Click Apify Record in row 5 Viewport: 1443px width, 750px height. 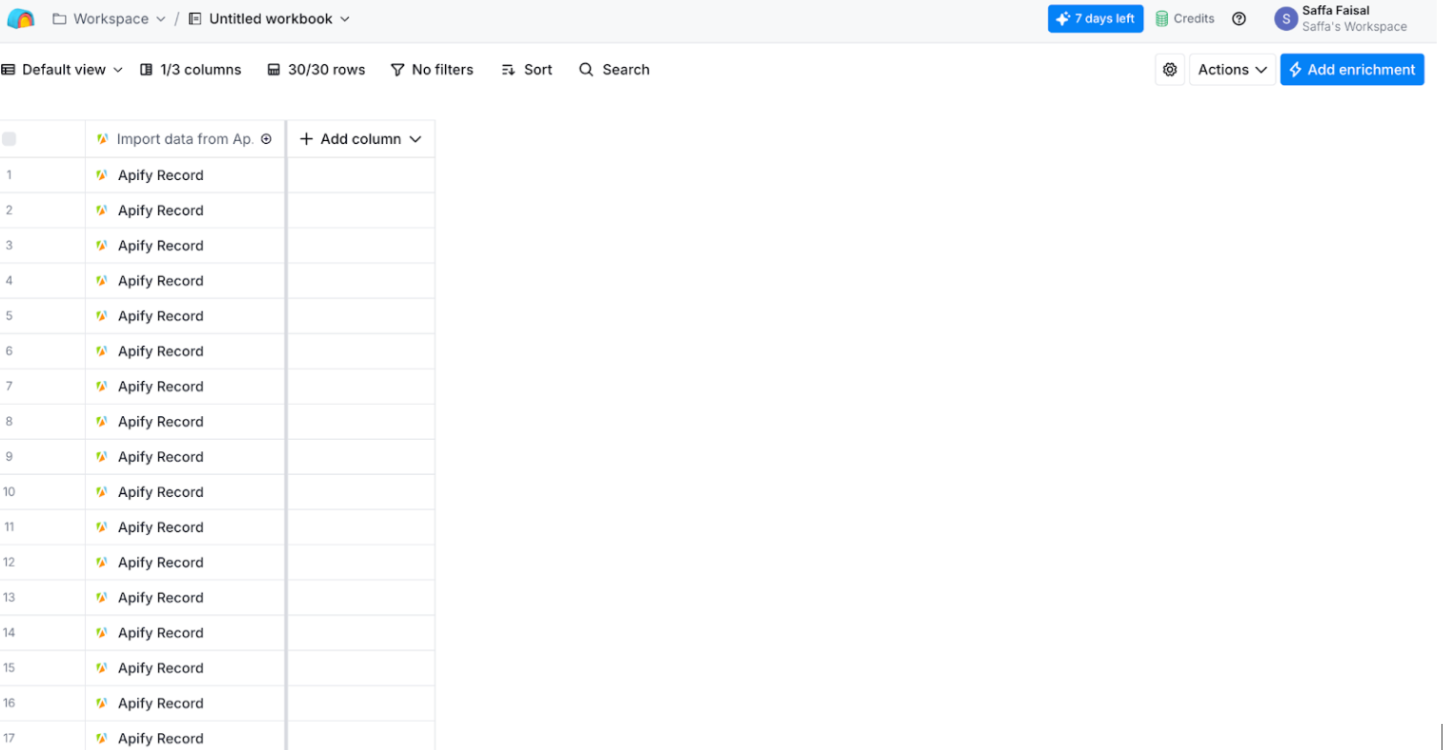(160, 316)
